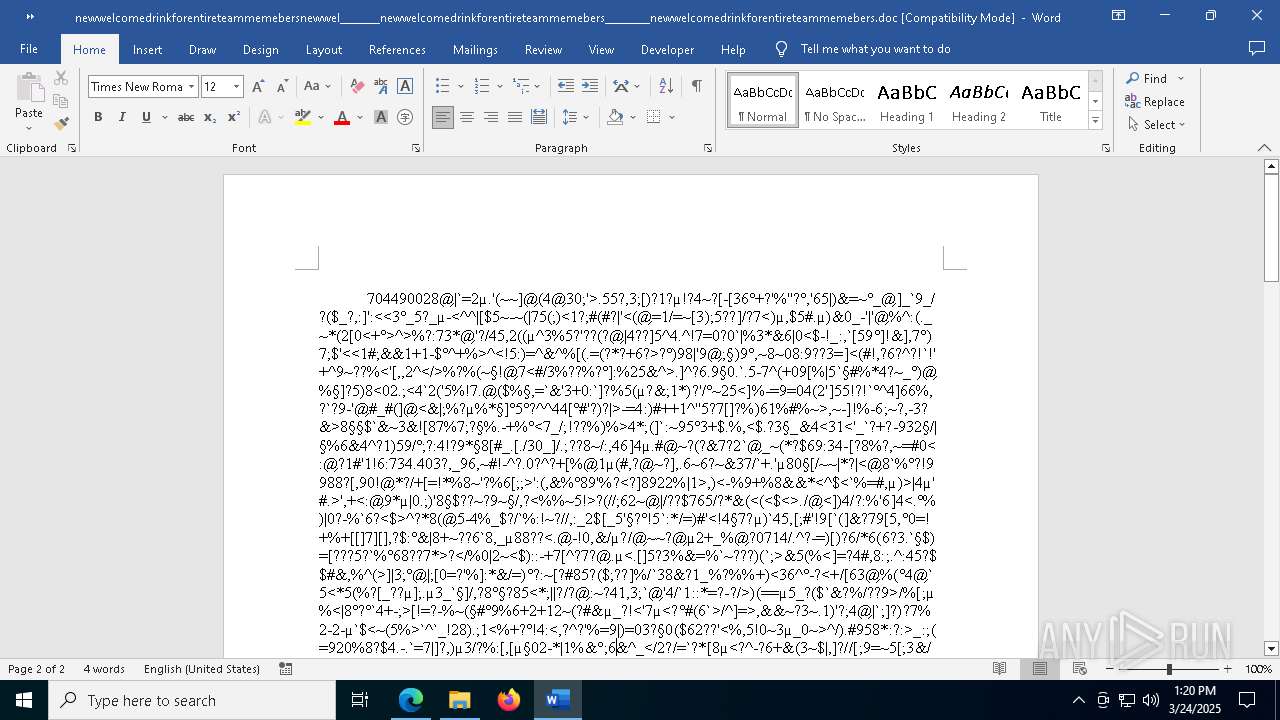Click Tell me what you want to do

coord(875,49)
